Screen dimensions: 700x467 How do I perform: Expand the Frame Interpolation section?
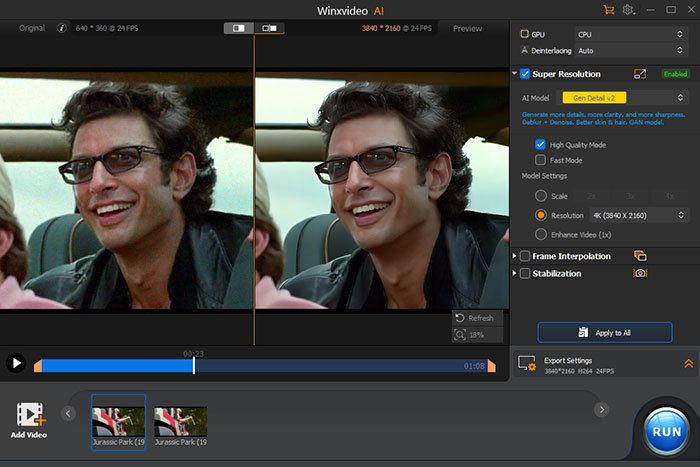coord(514,256)
